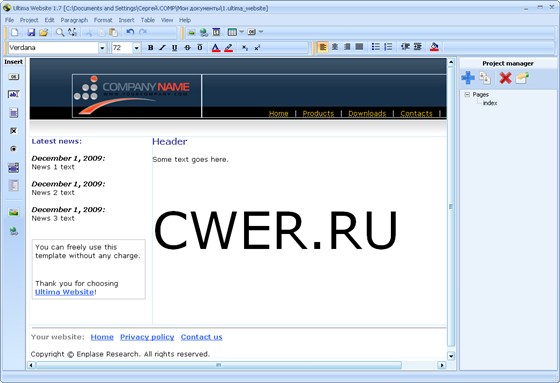The height and width of the screenshot is (383, 560).
Task: Toggle Bold formatting
Action: [x=150, y=48]
